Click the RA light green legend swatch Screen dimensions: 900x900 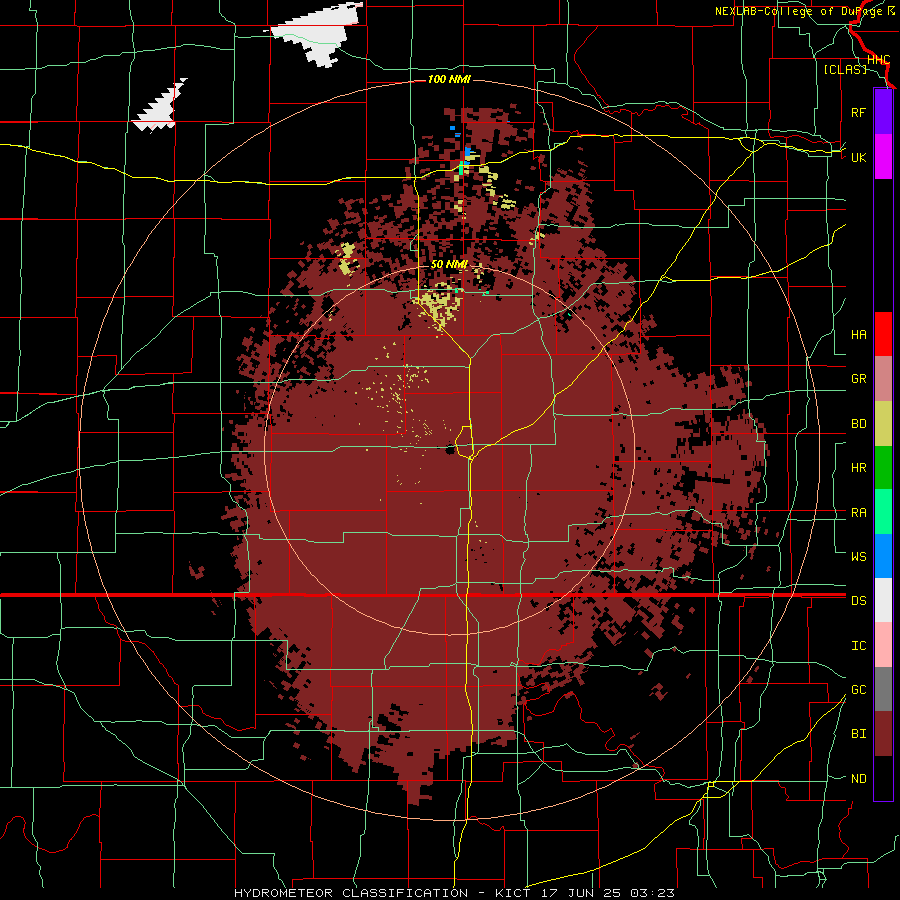[x=883, y=512]
